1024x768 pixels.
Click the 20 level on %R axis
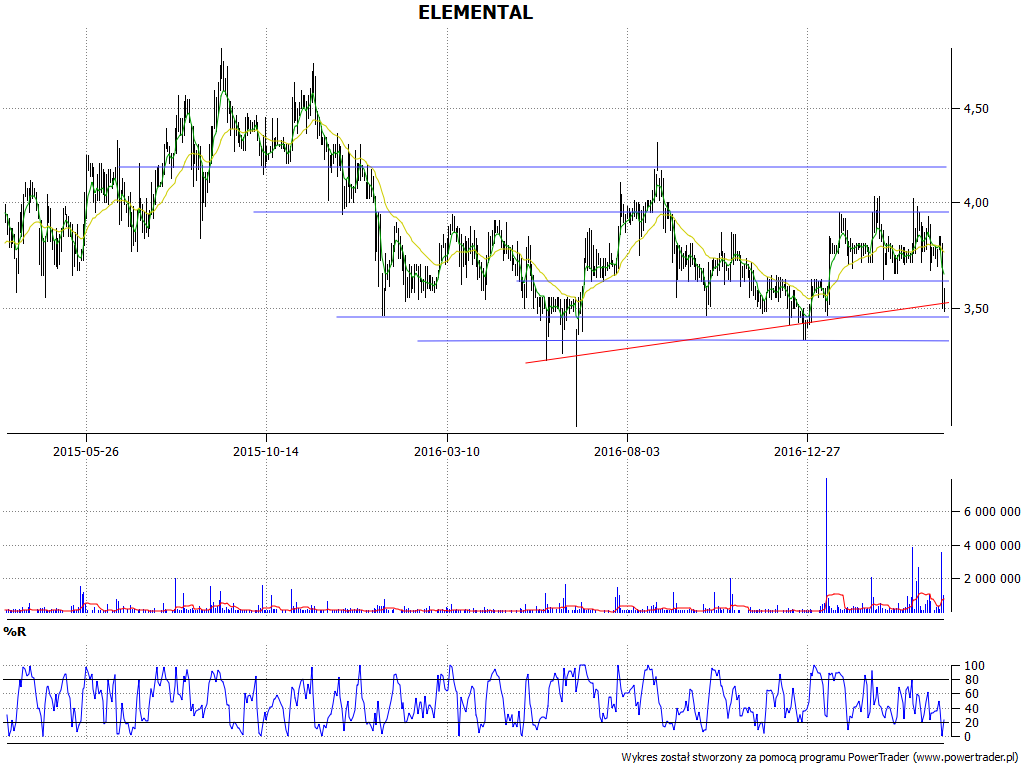point(971,722)
